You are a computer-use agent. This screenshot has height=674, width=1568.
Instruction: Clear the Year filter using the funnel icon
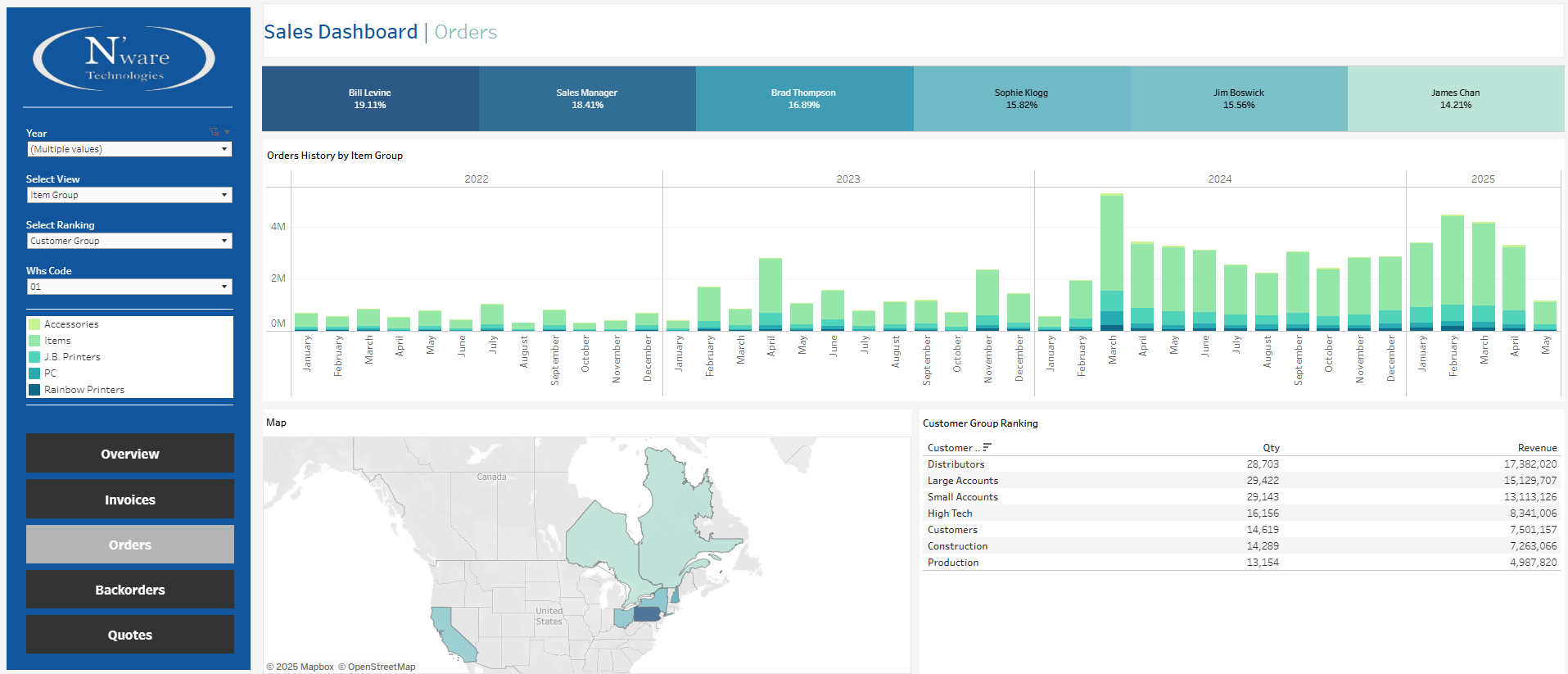(214, 132)
